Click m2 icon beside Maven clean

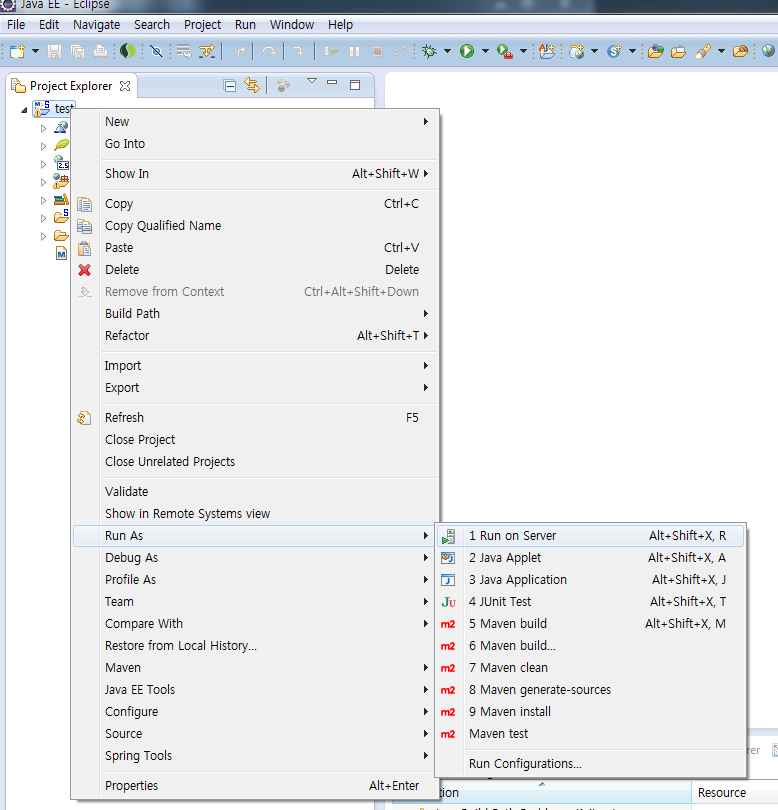[x=448, y=668]
